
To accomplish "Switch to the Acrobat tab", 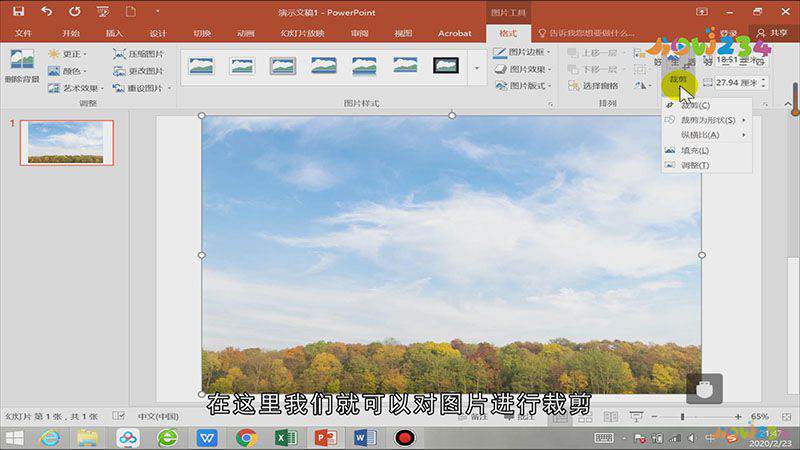I will [455, 33].
